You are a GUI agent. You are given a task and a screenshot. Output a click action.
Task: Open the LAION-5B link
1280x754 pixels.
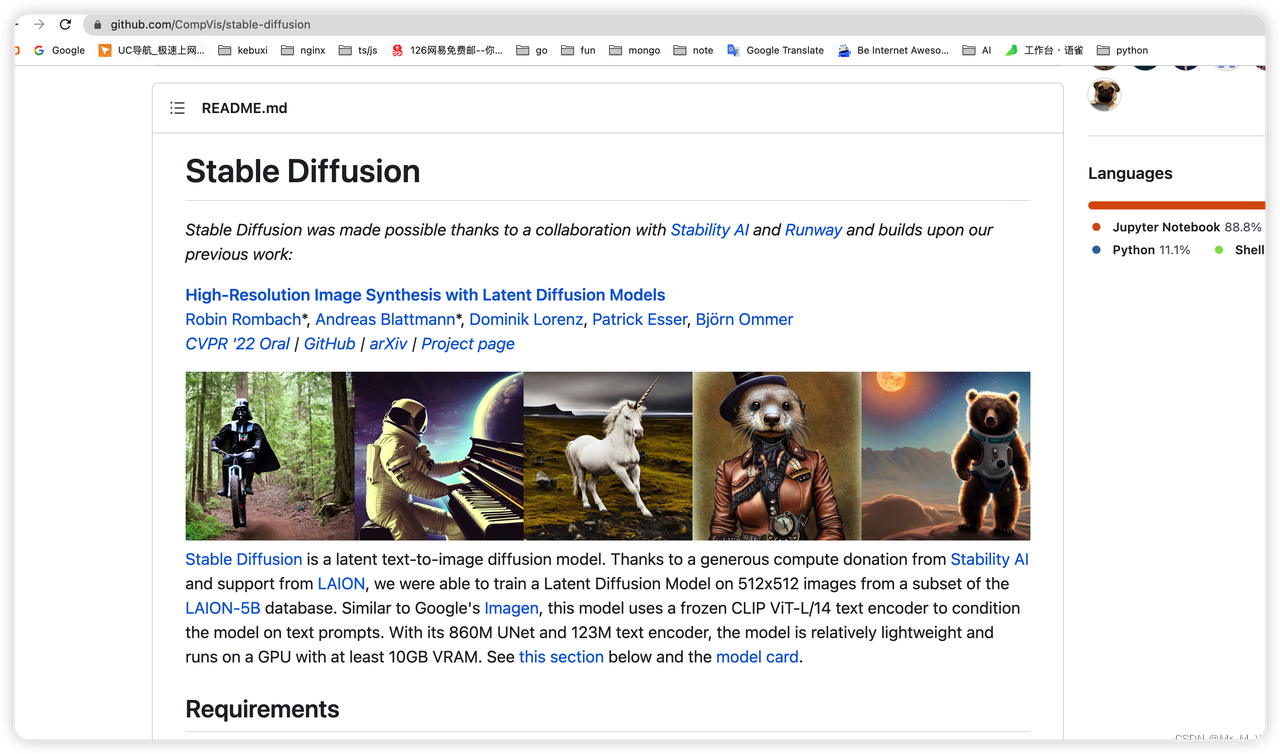[222, 608]
